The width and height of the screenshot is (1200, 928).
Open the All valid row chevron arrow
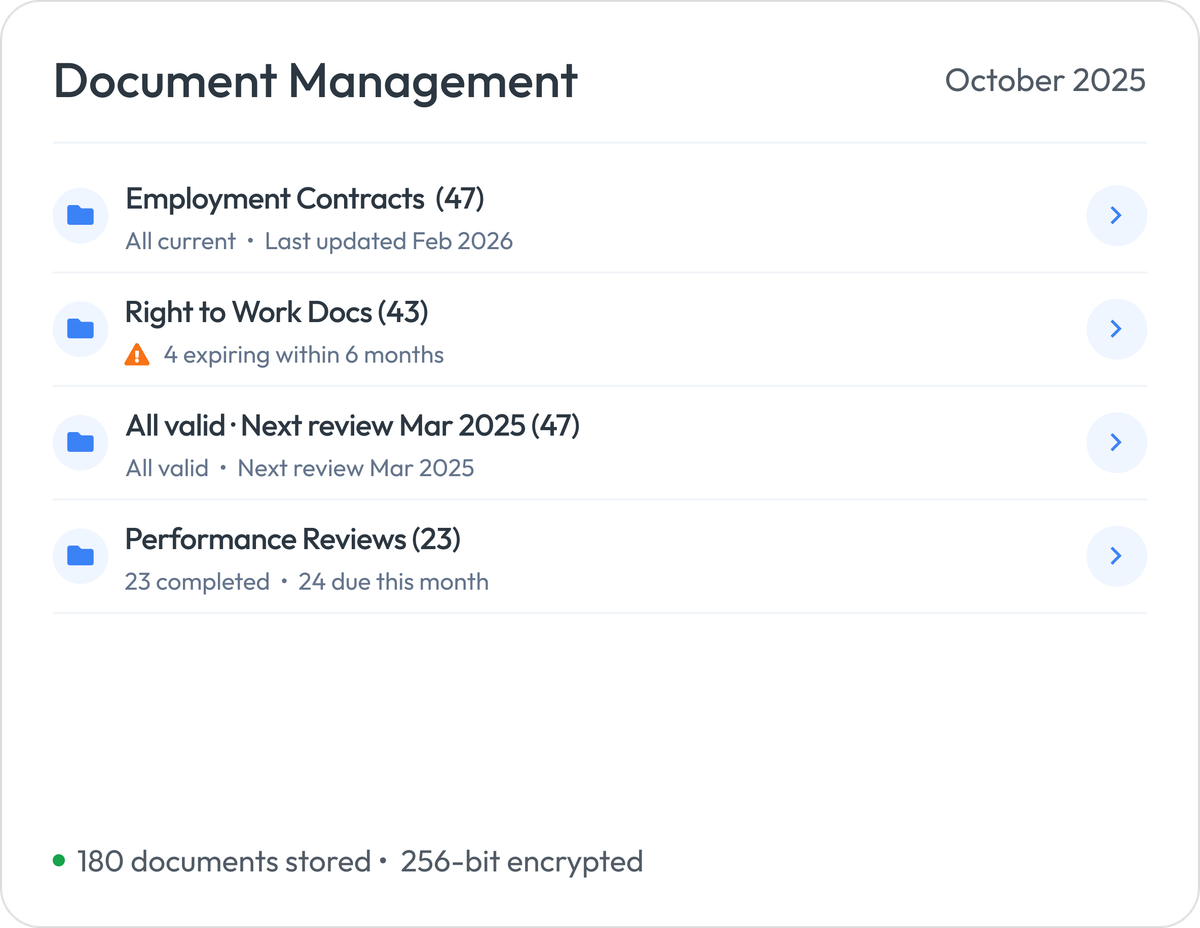pyautogui.click(x=1117, y=442)
